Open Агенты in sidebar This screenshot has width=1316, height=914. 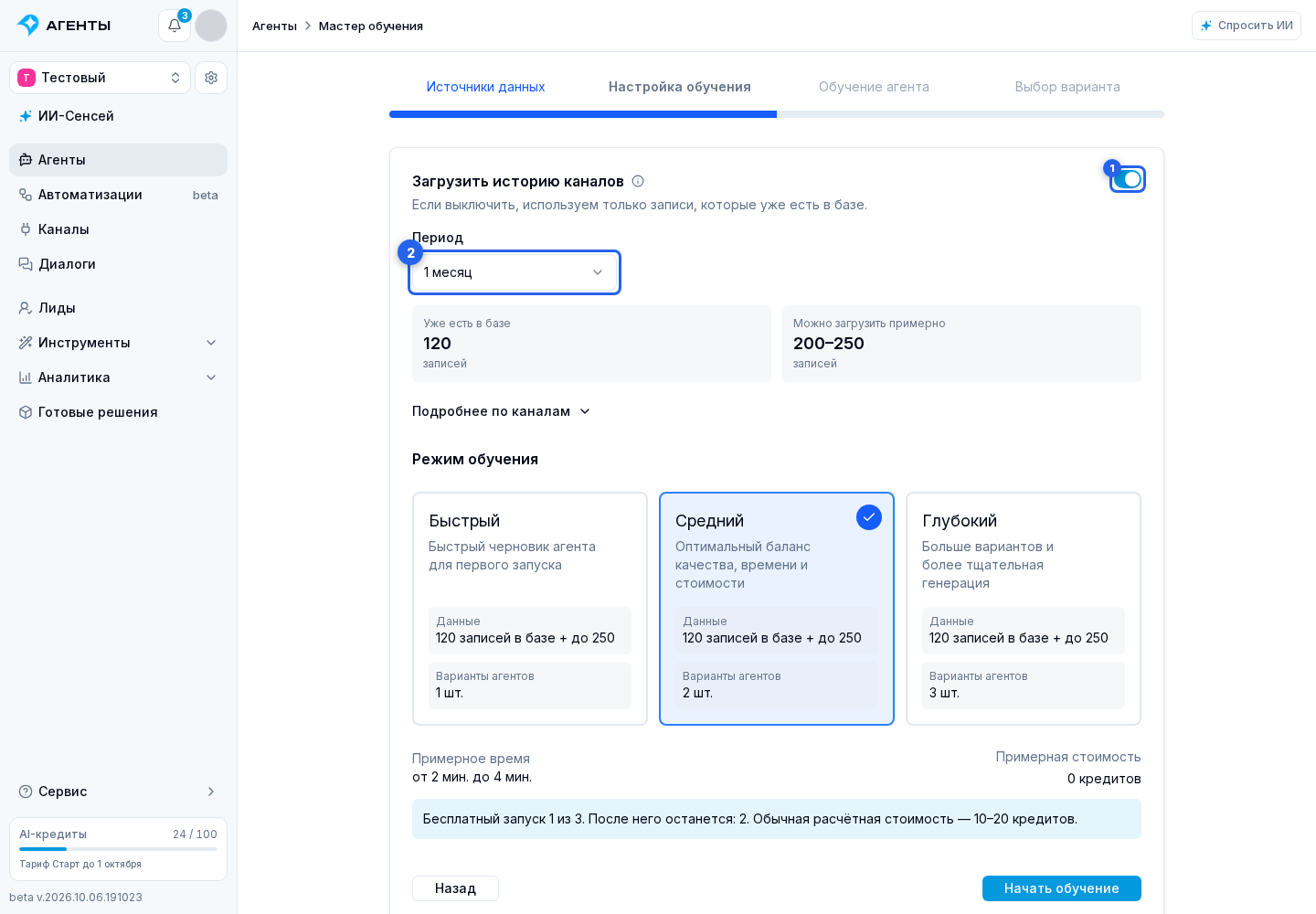[x=119, y=160]
